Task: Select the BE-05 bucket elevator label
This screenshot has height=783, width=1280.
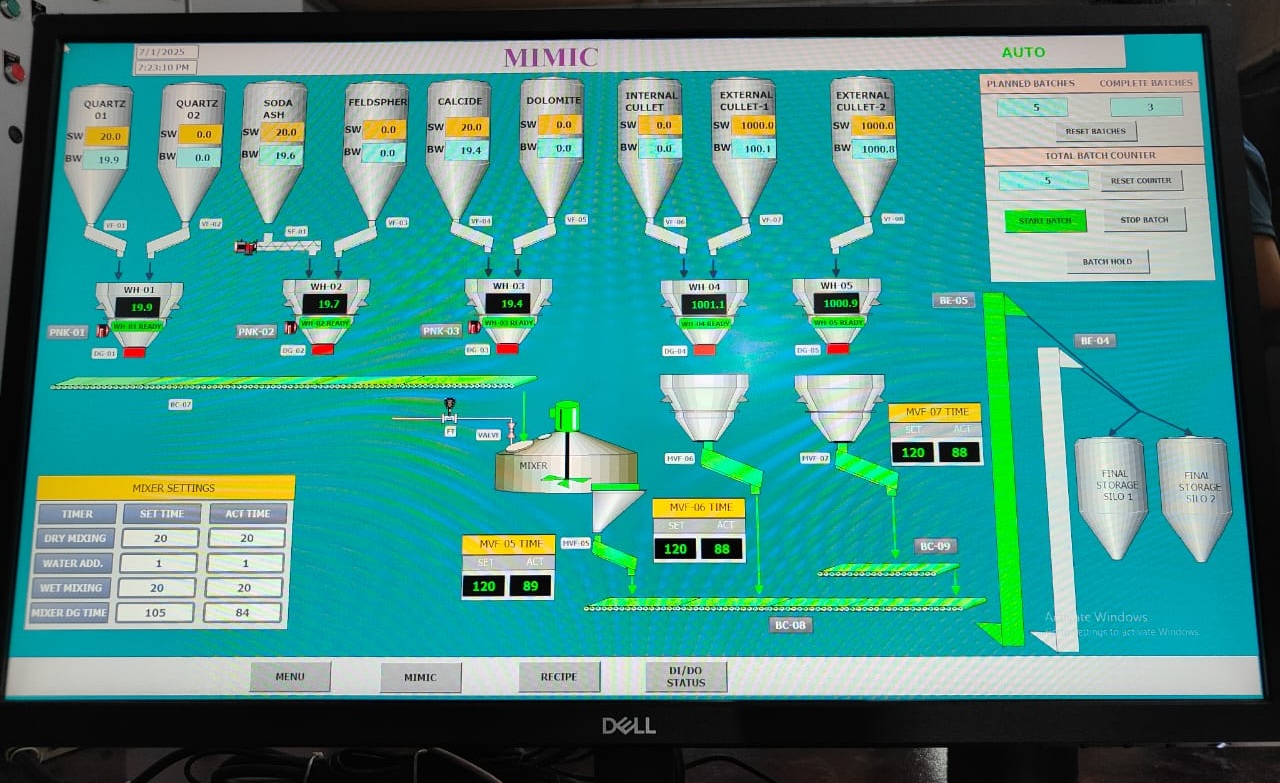Action: [953, 300]
